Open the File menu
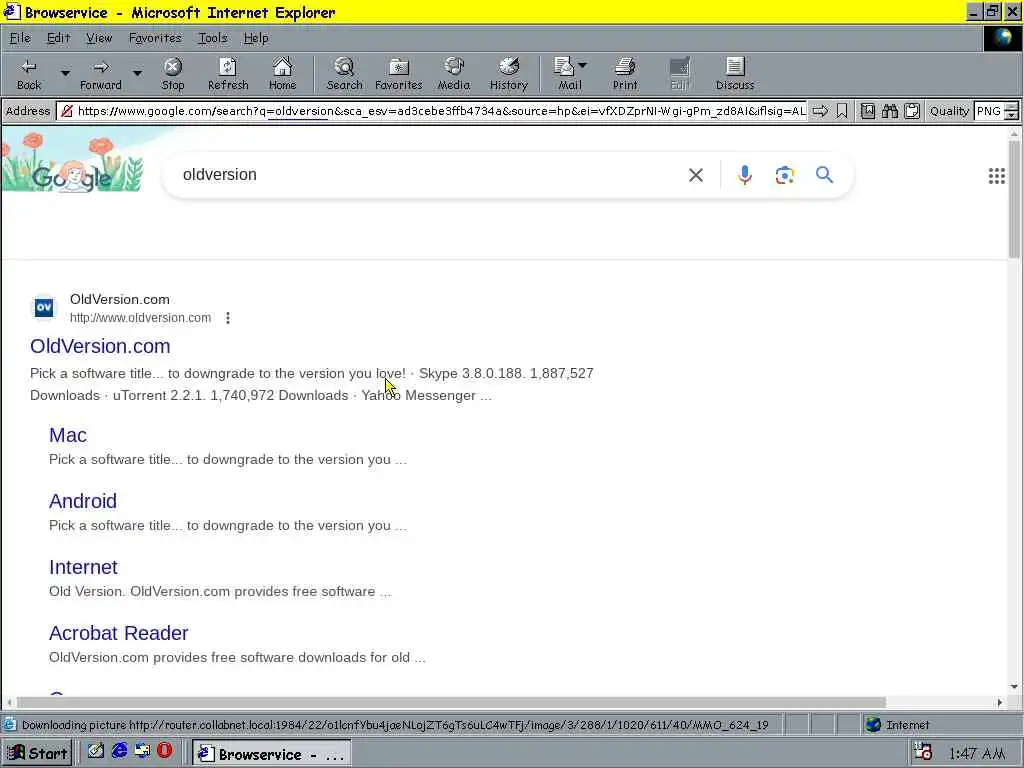The height and width of the screenshot is (768, 1024). pos(20,38)
